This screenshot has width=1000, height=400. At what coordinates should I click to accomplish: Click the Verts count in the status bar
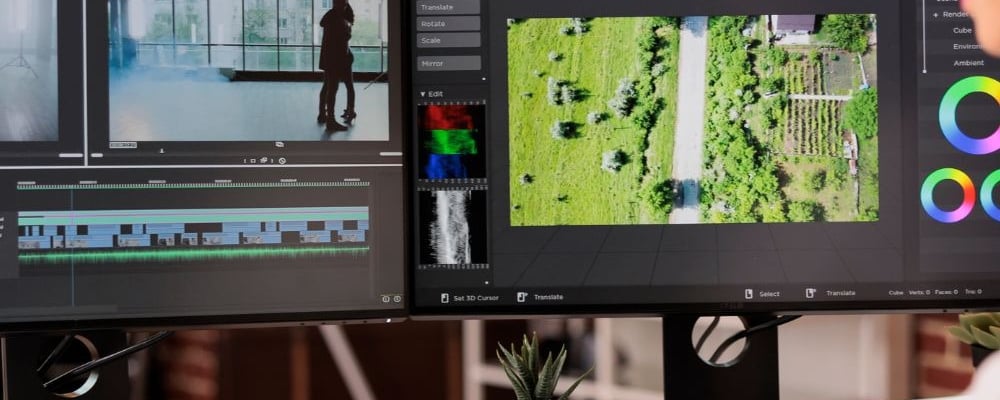(919, 292)
